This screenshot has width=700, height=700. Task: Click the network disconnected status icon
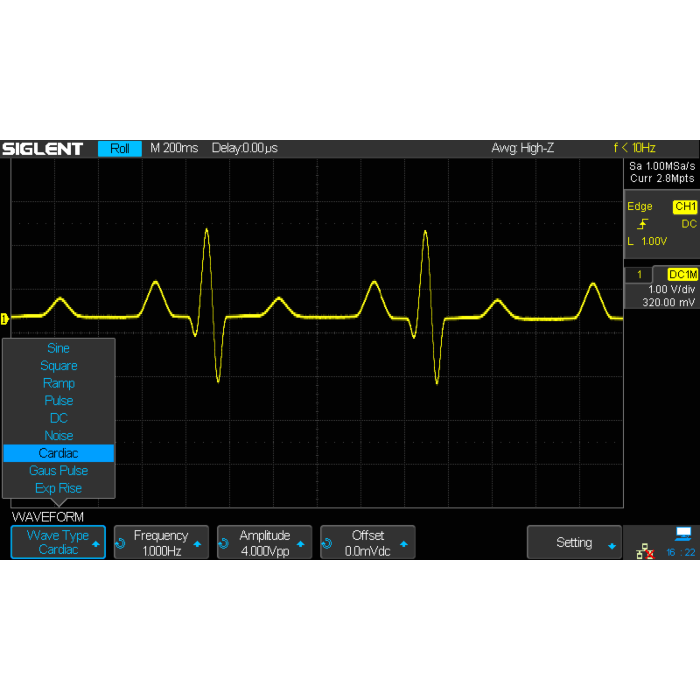point(645,551)
